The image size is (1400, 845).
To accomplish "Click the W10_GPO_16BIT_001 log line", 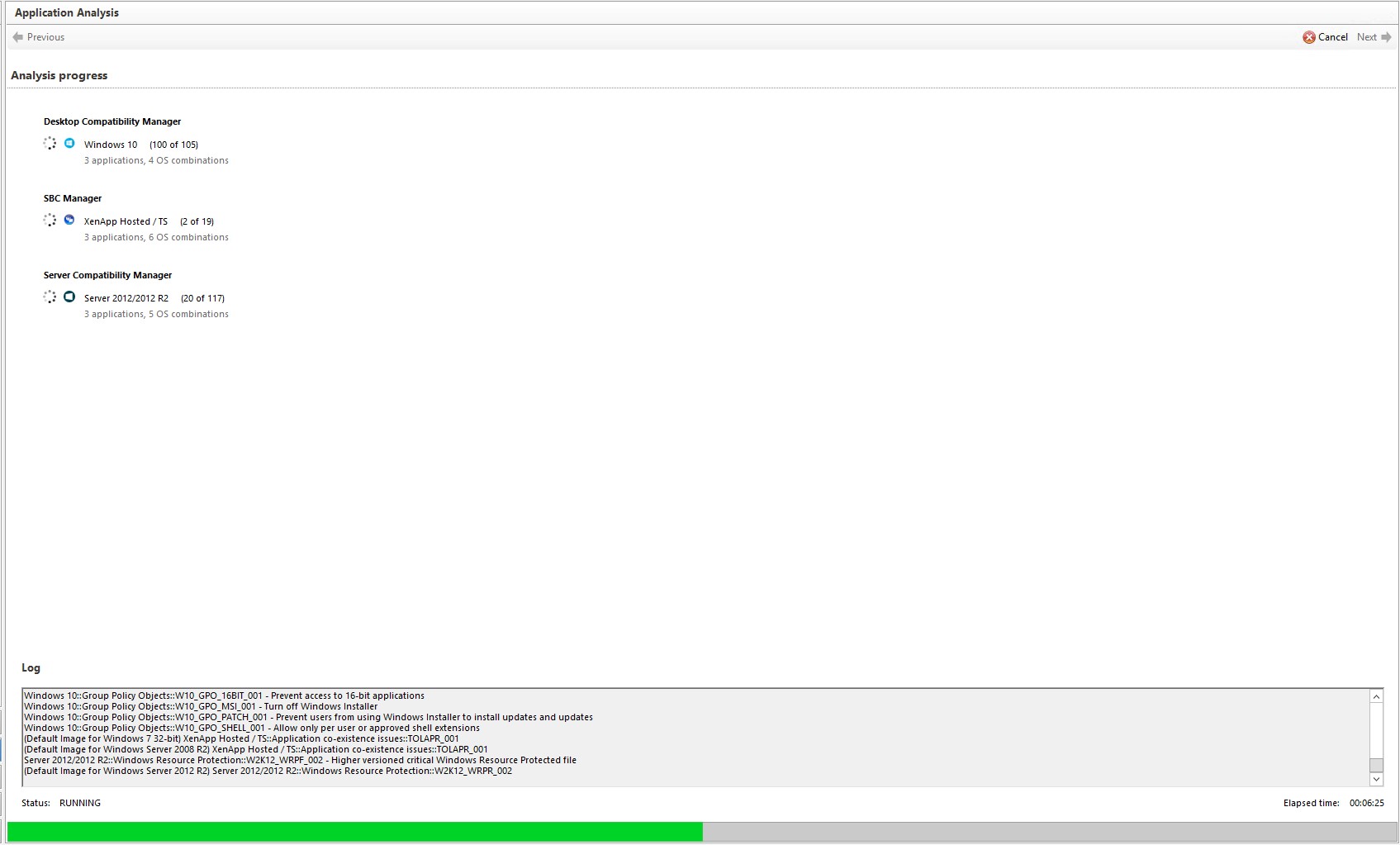I will [x=224, y=695].
